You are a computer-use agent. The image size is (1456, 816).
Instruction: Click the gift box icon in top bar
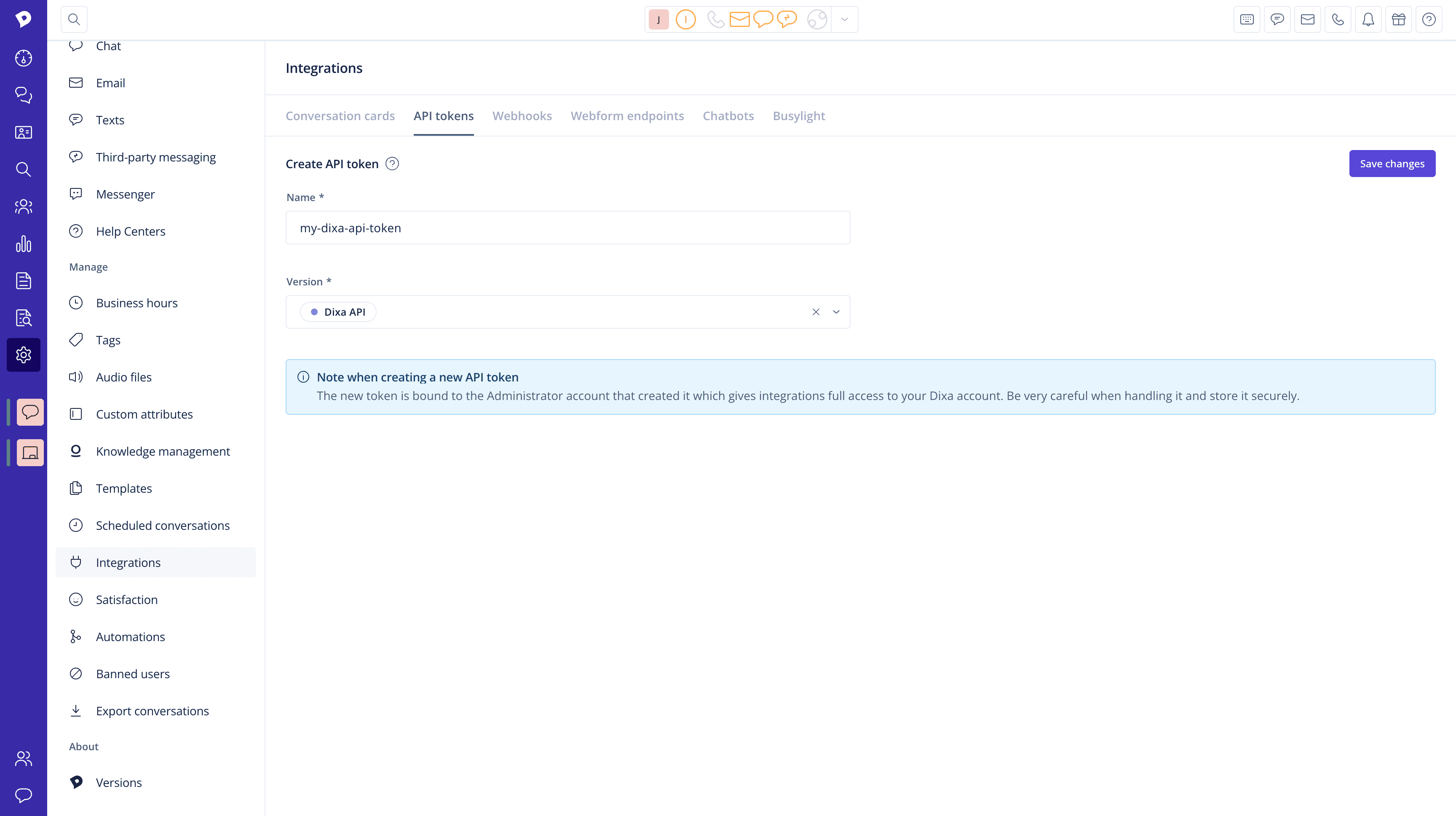pyautogui.click(x=1398, y=20)
